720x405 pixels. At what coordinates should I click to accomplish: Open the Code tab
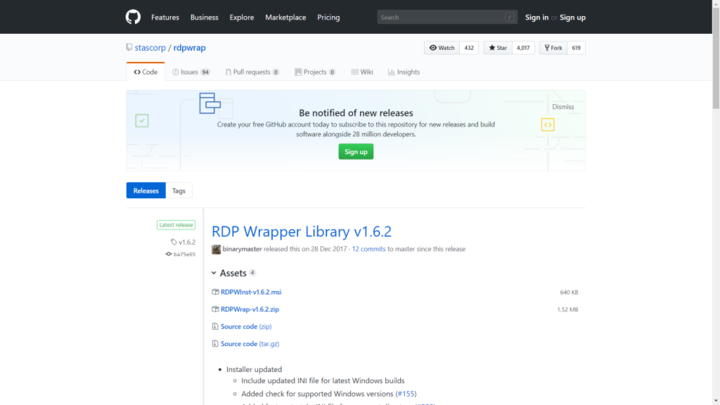pos(146,72)
